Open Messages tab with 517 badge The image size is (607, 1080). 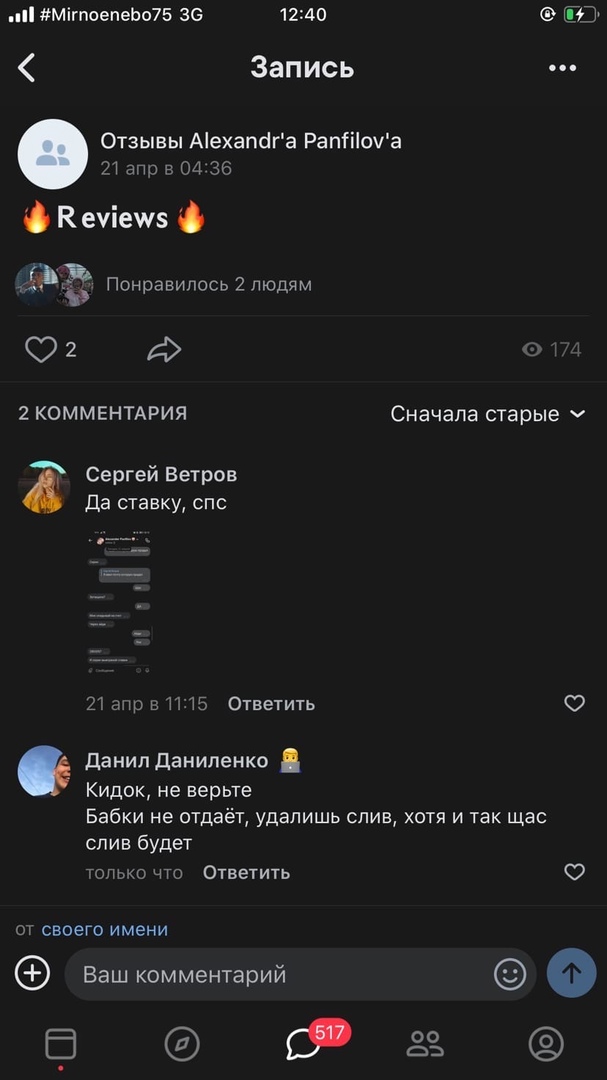point(304,1044)
